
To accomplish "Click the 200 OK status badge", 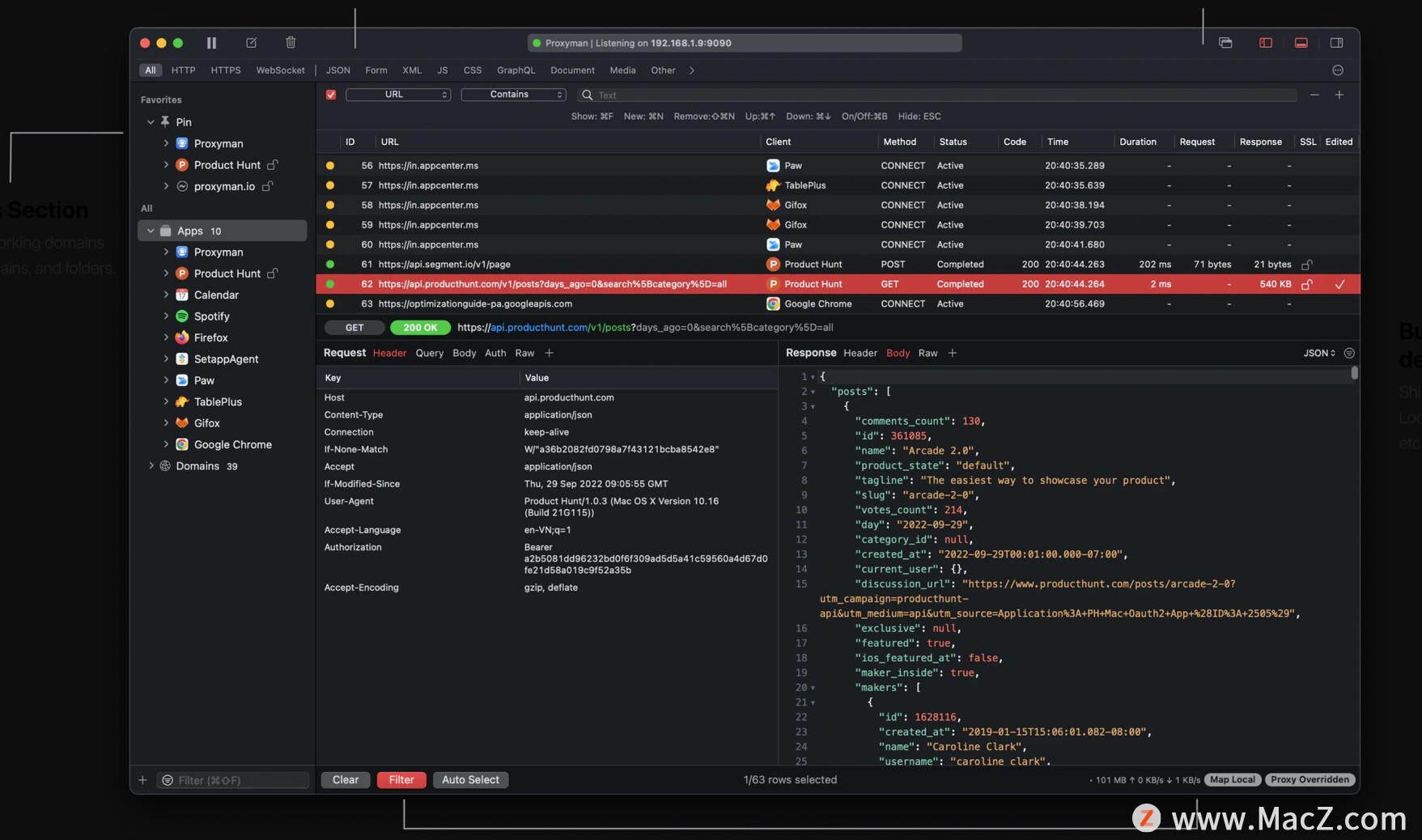I will pyautogui.click(x=420, y=328).
